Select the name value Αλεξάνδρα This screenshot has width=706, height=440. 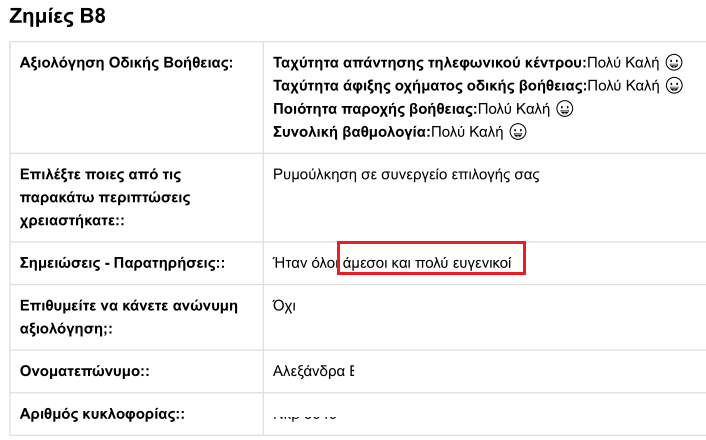pyautogui.click(x=313, y=371)
